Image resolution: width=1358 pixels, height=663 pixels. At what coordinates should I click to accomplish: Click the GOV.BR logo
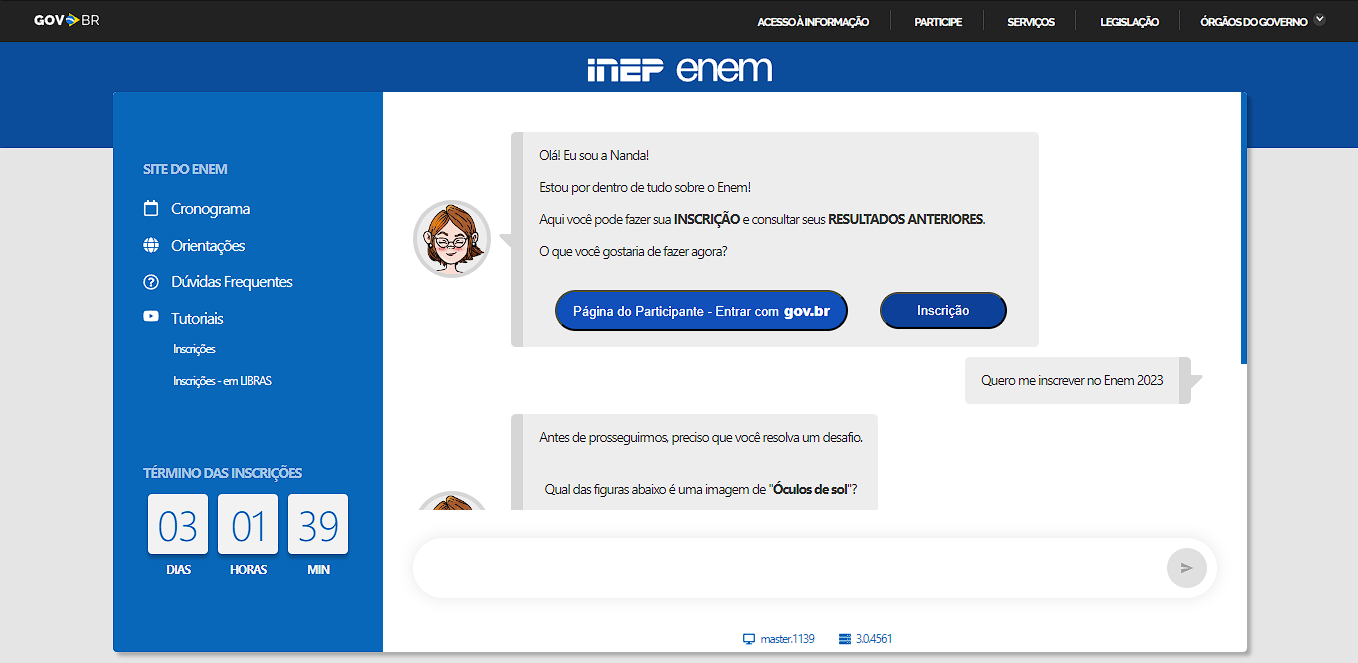(66, 20)
